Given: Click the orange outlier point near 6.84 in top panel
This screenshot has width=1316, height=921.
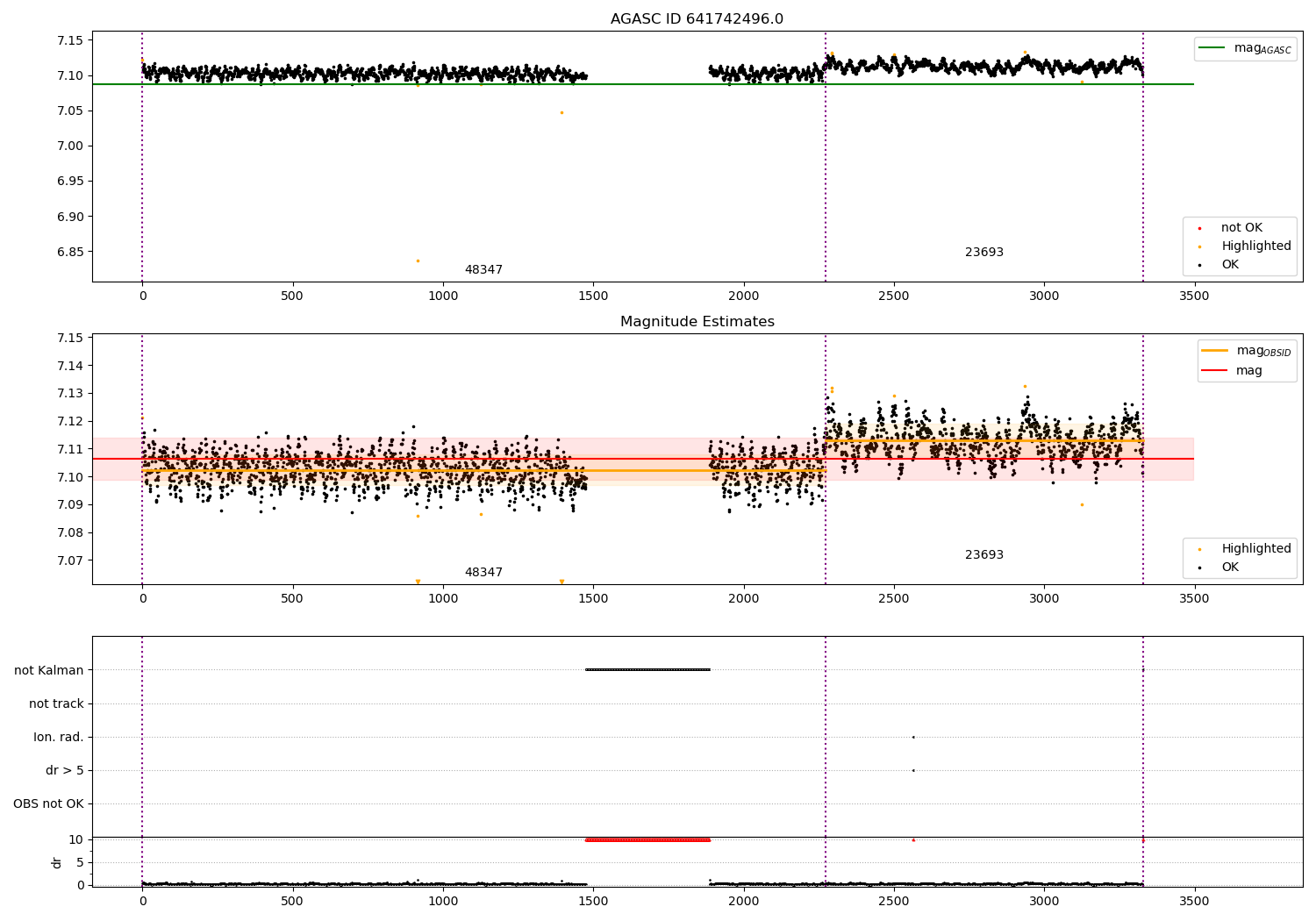Looking at the screenshot, I should click(x=418, y=261).
